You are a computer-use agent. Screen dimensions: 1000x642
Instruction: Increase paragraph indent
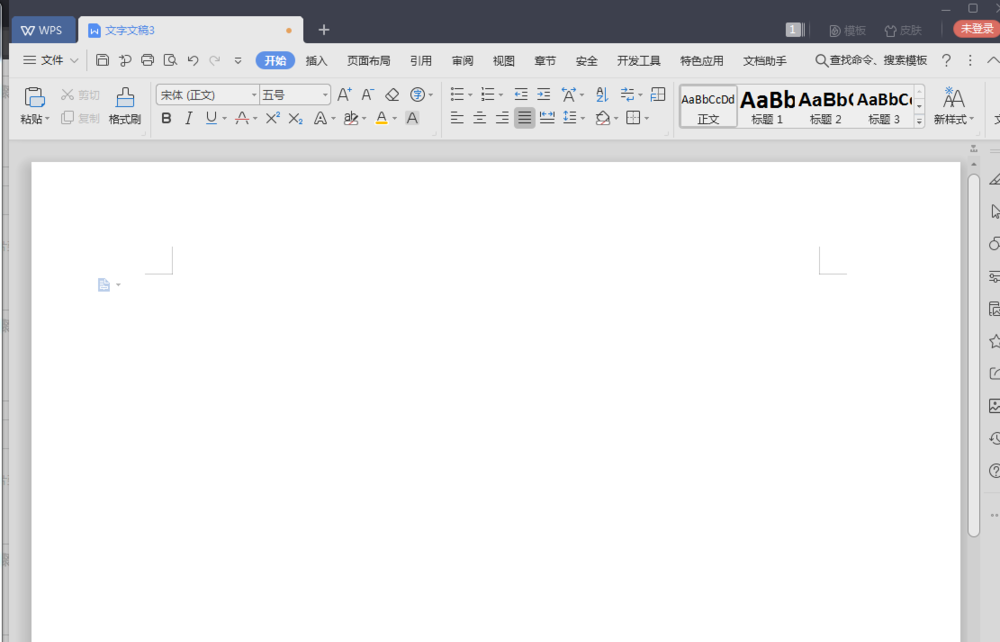543,95
